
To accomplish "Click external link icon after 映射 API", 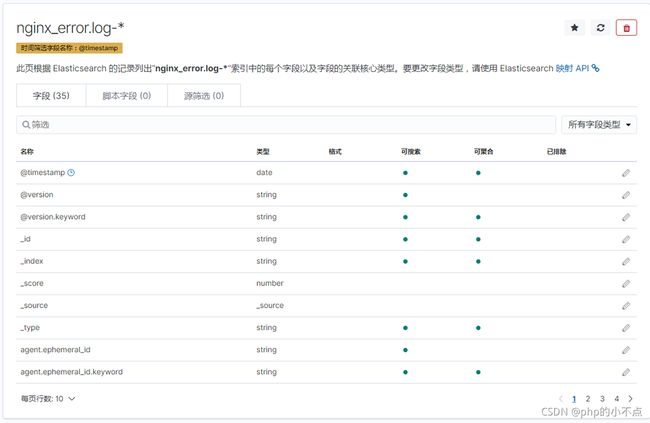I will (x=595, y=68).
